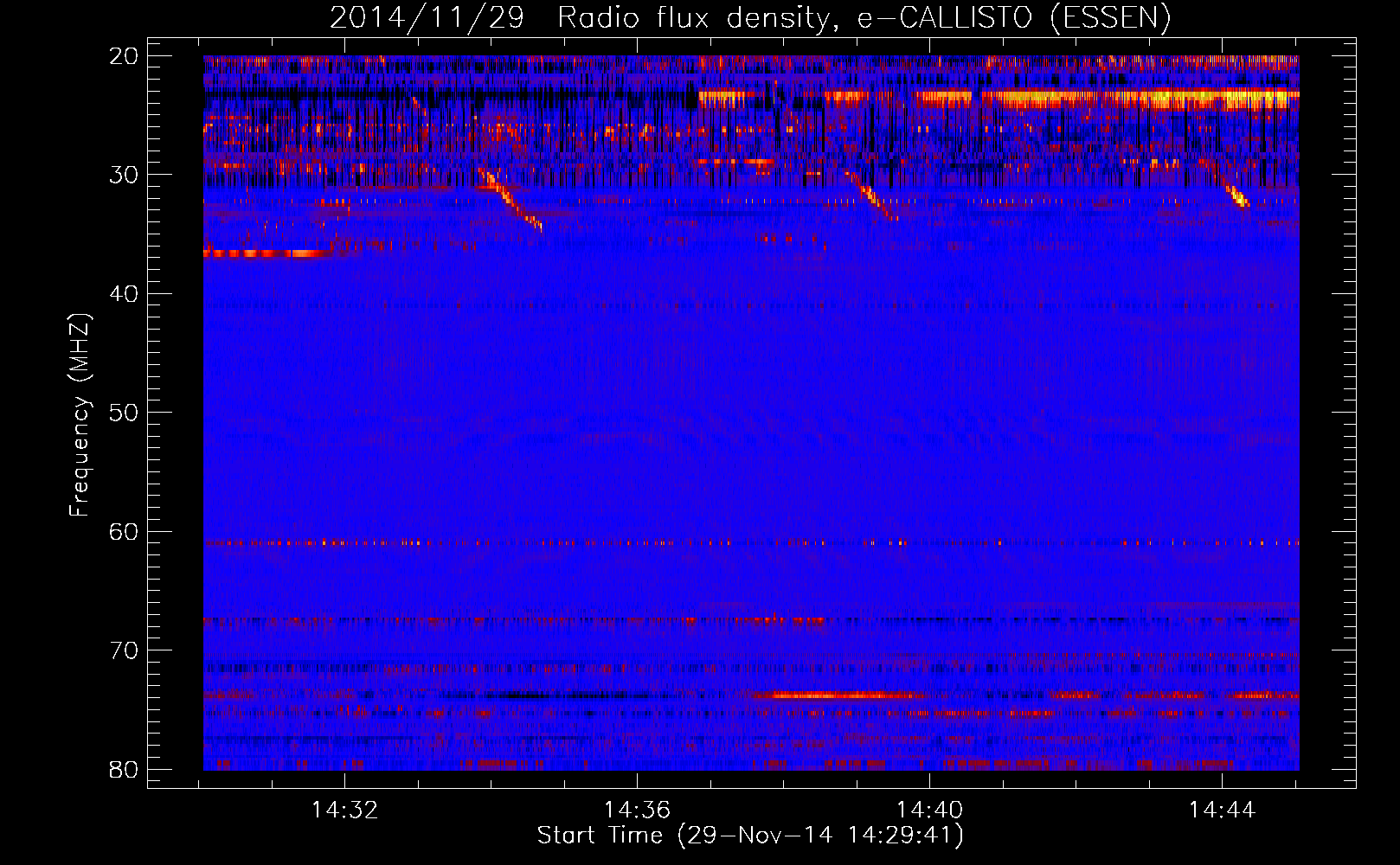
Task: Click the 30 MHz frequency tick label
Action: (x=124, y=175)
